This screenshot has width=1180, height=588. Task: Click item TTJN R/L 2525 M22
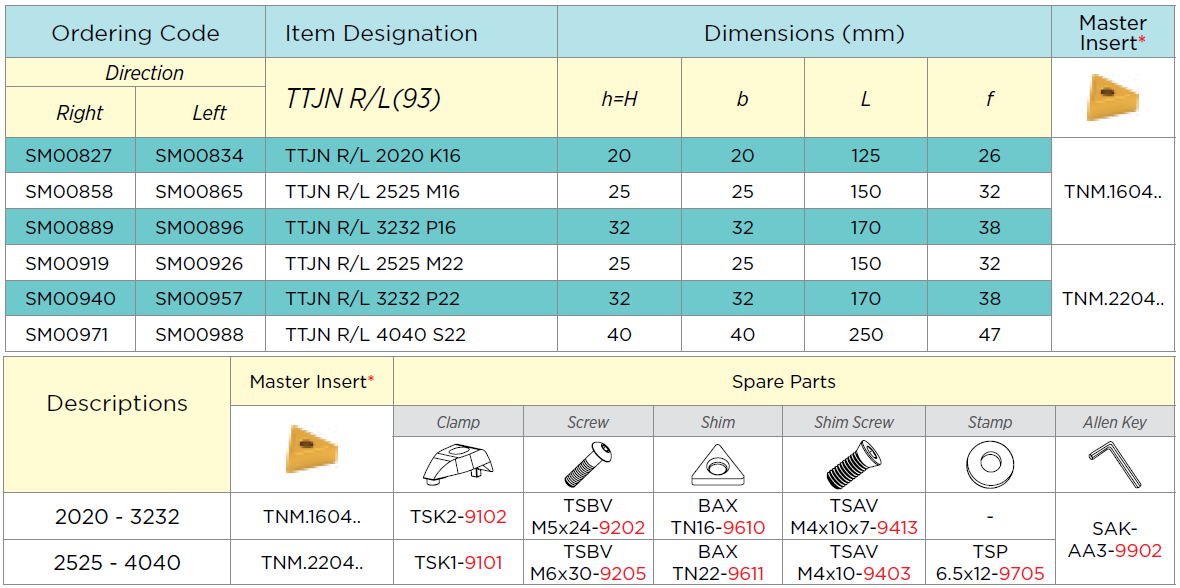374,264
